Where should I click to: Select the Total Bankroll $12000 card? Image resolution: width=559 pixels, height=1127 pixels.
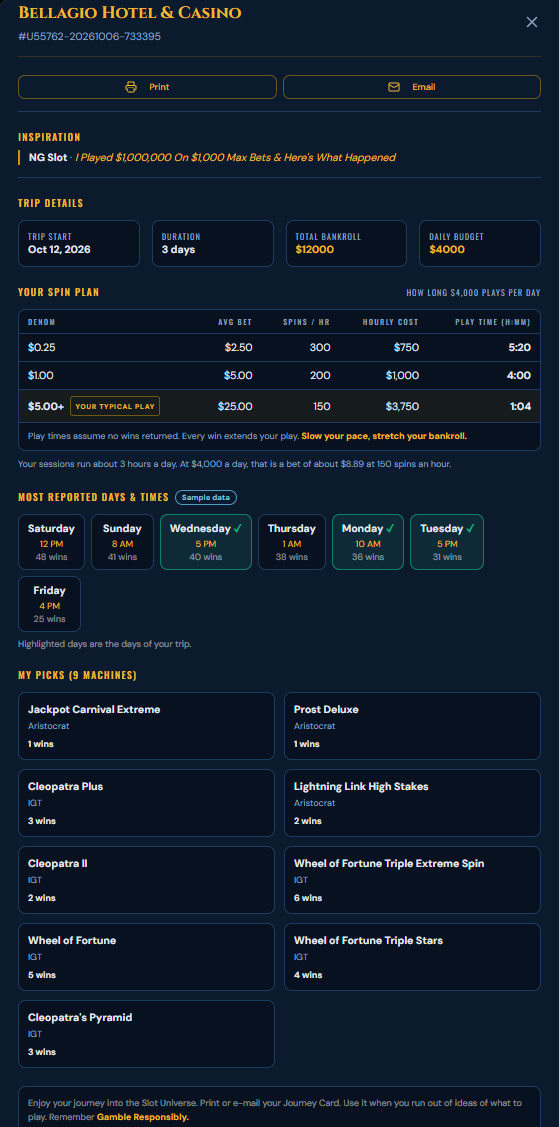click(x=346, y=244)
